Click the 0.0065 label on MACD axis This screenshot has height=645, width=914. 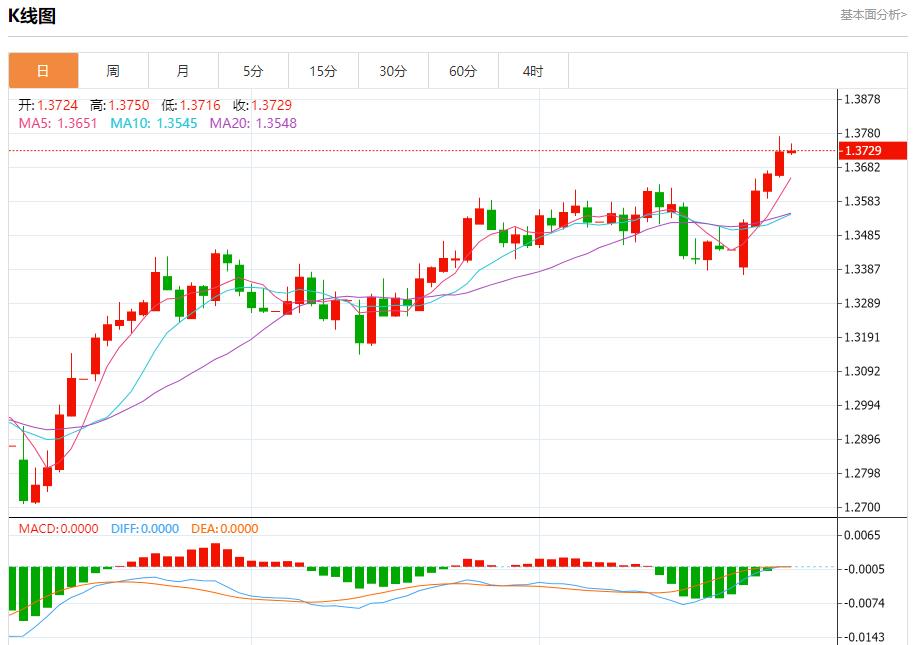[x=862, y=536]
